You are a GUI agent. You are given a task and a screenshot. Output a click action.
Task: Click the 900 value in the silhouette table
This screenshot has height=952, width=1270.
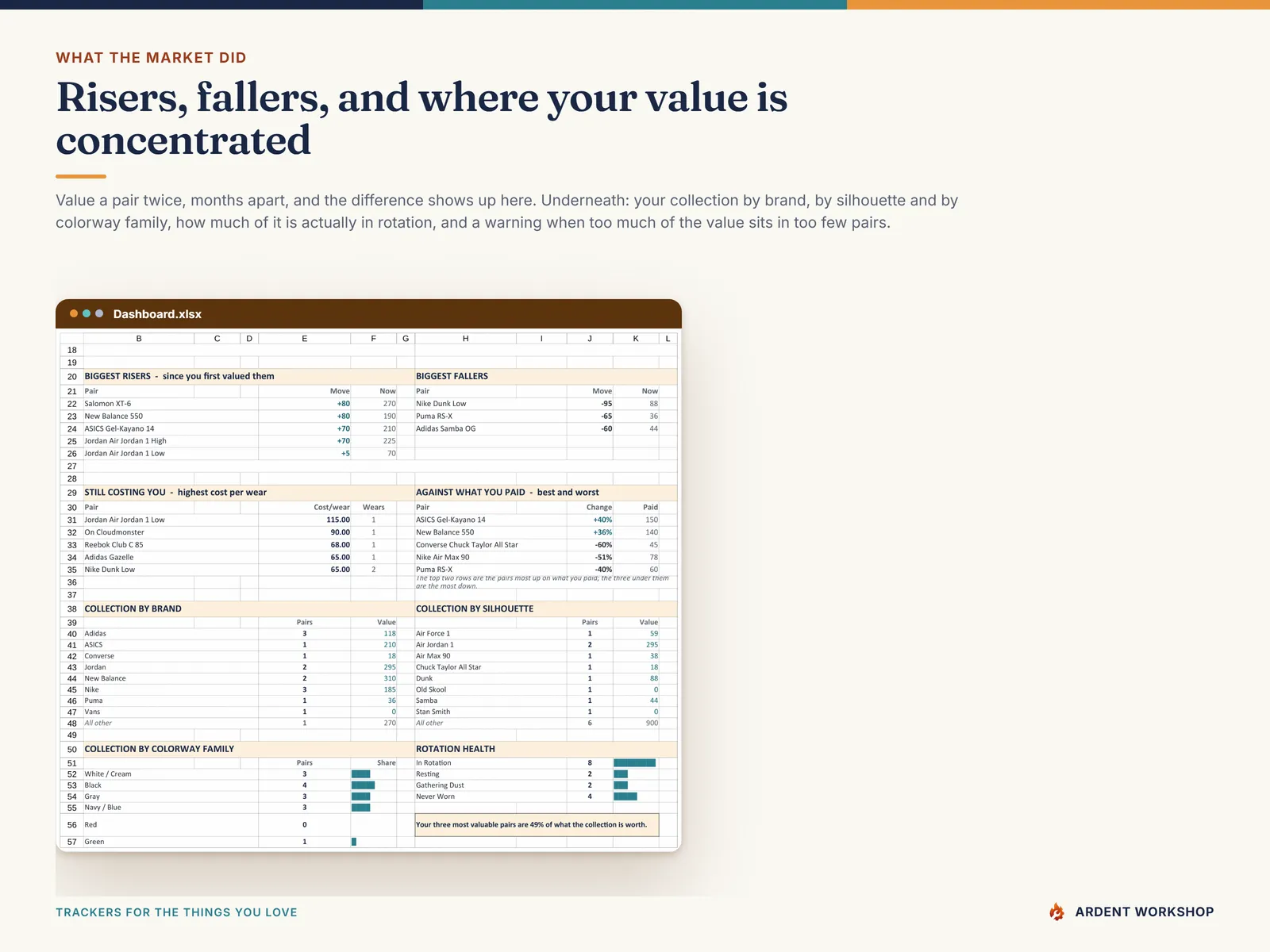click(652, 723)
